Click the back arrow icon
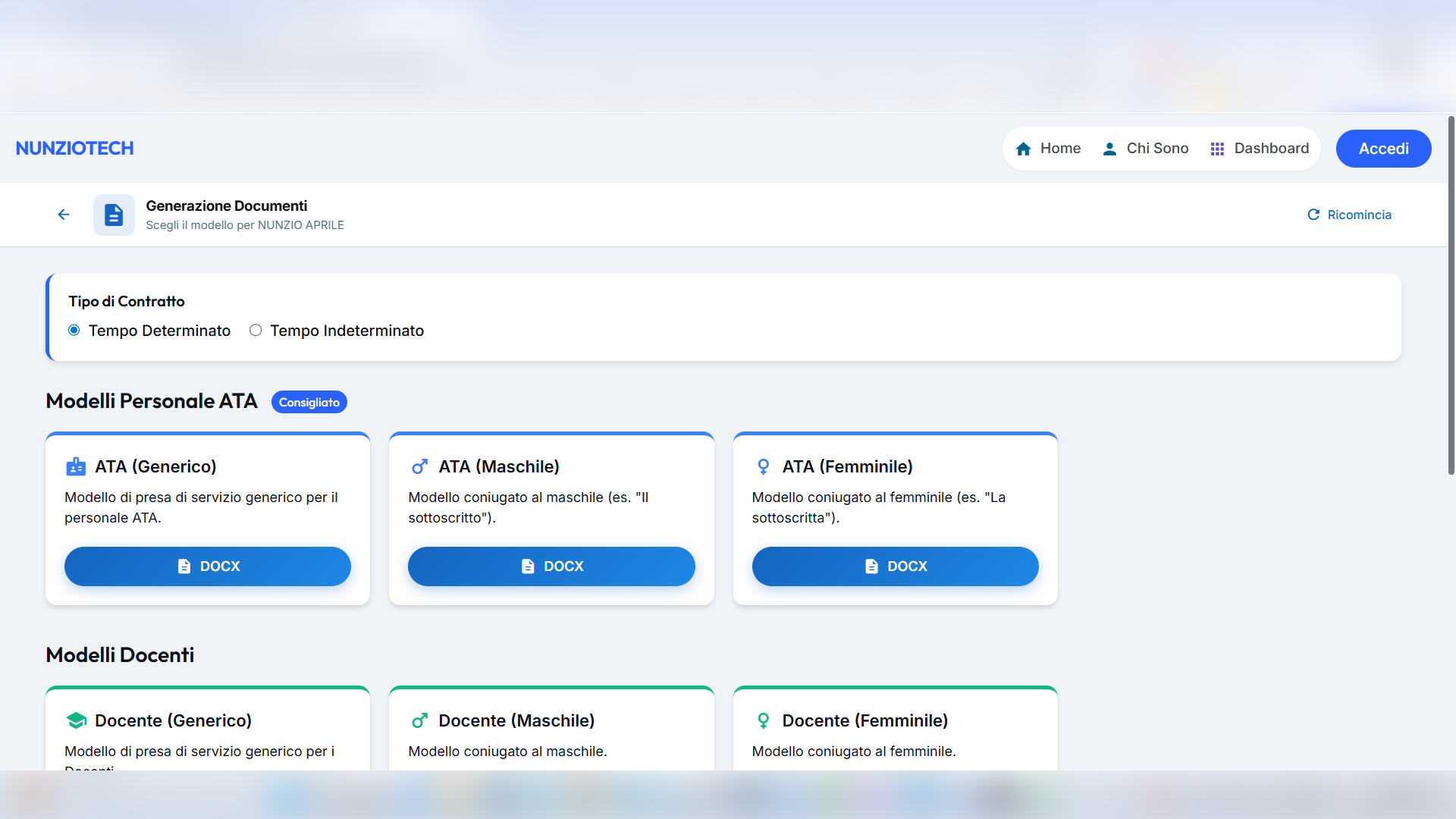Viewport: 1456px width, 819px height. 64,215
